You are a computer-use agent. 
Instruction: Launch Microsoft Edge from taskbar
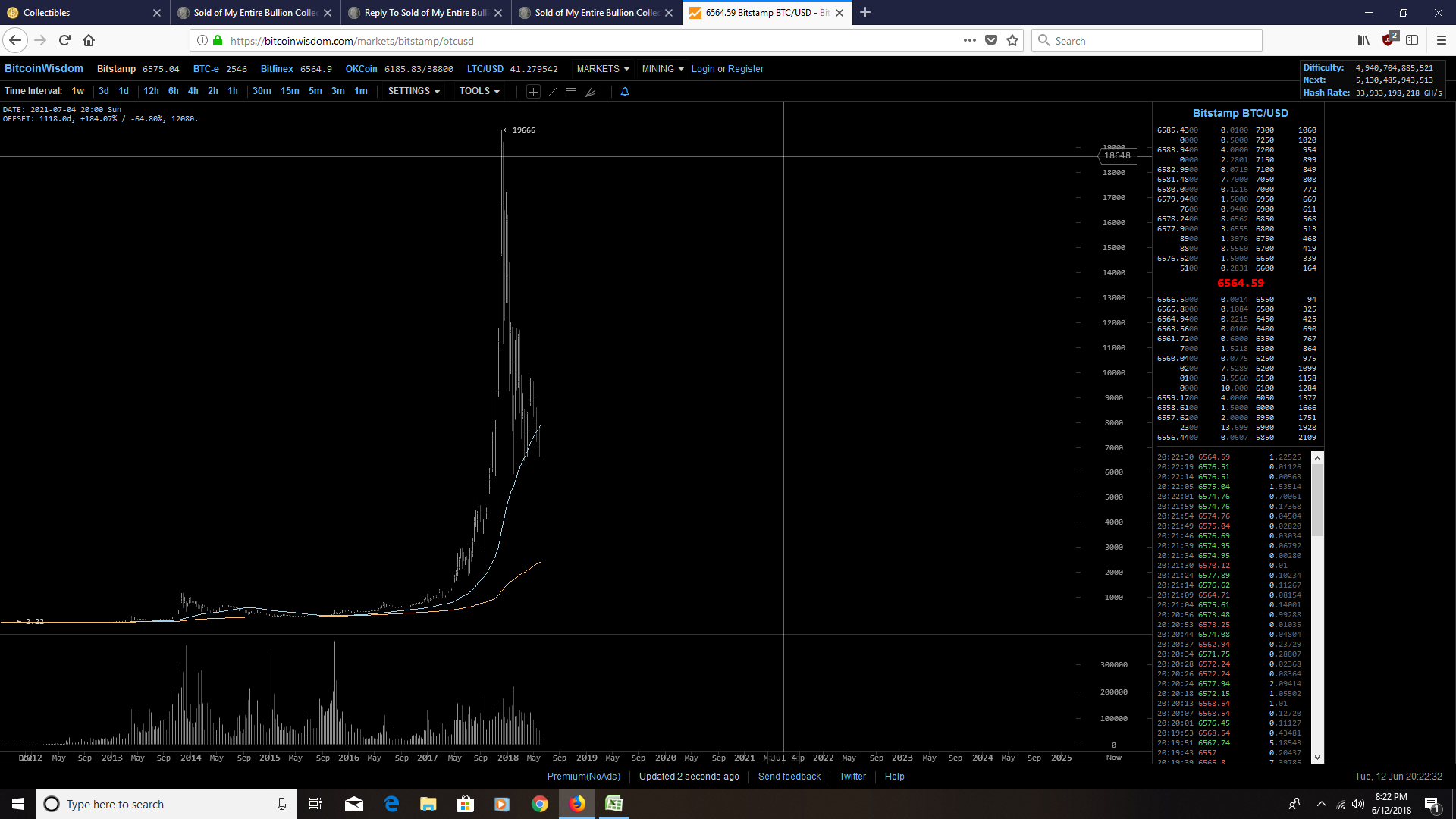click(x=391, y=804)
